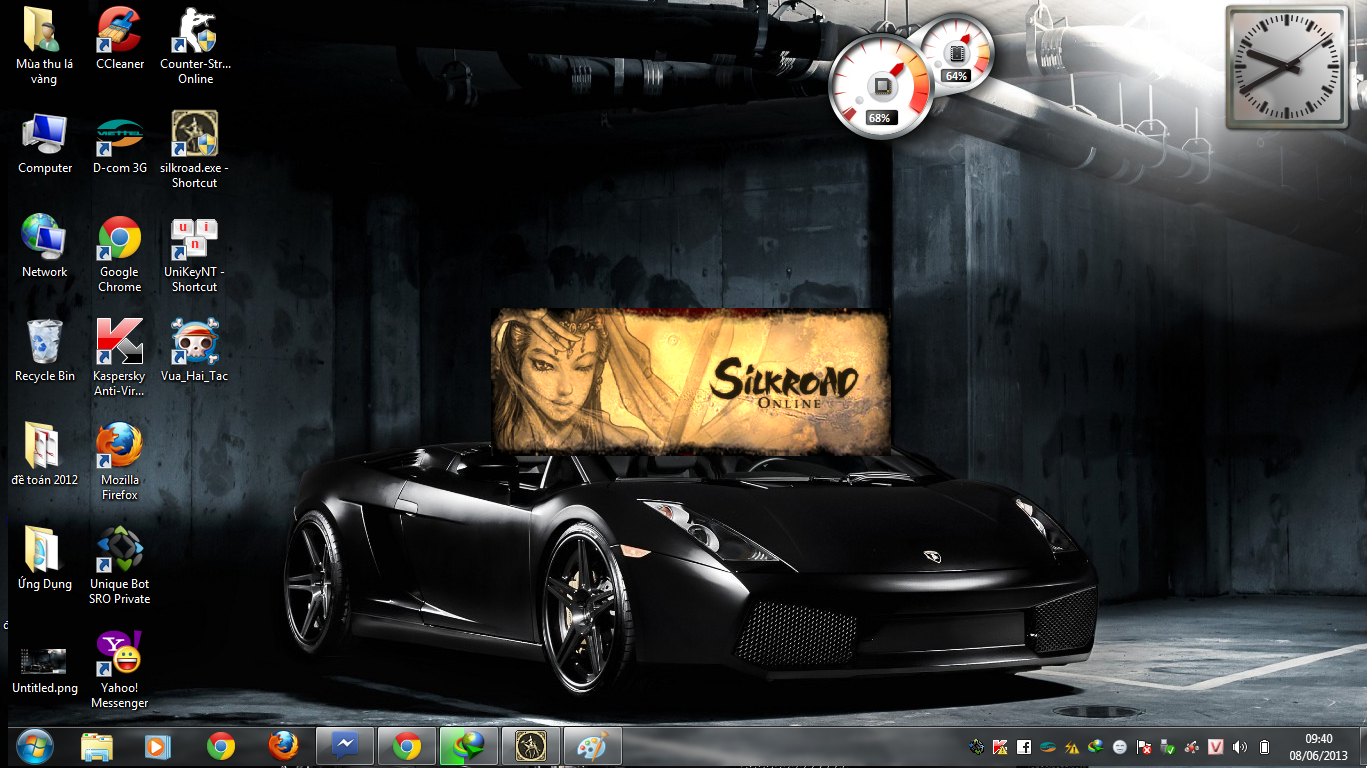Viewport: 1367px width, 768px height.
Task: Select the Kaspersky Anti-Virus desktop shortcut
Action: point(119,357)
